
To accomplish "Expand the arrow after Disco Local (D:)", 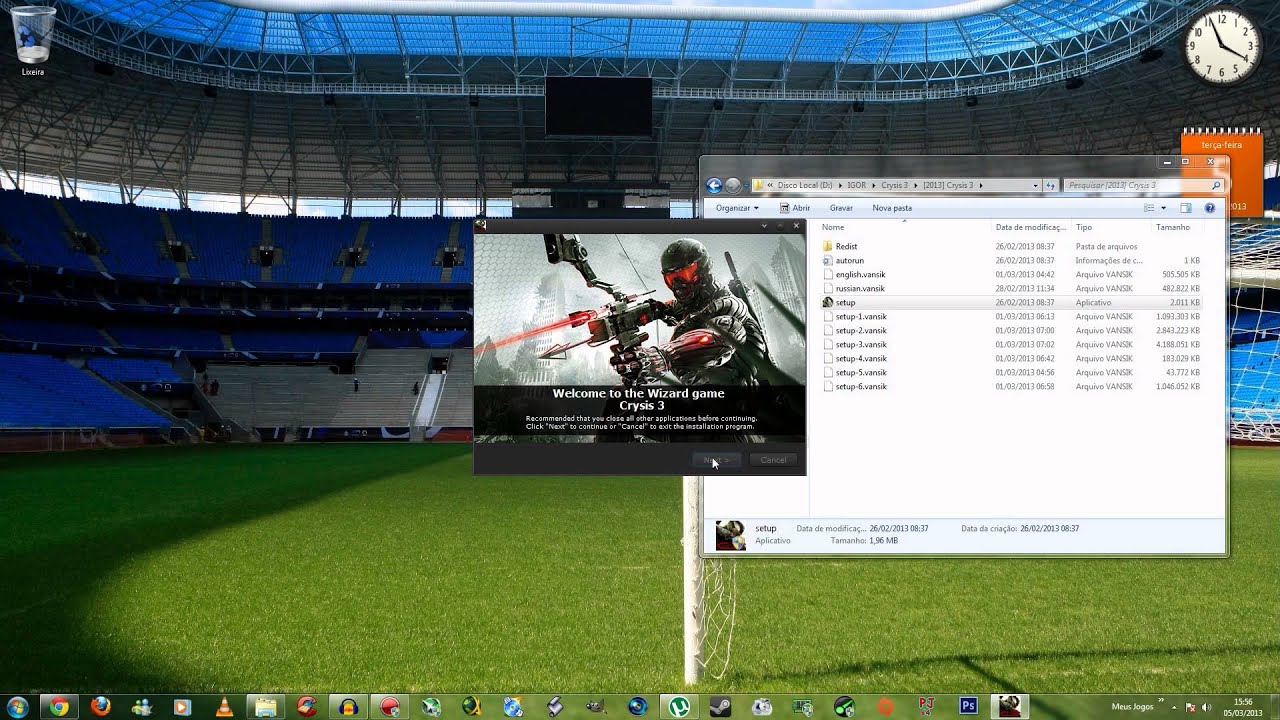I will (840, 185).
